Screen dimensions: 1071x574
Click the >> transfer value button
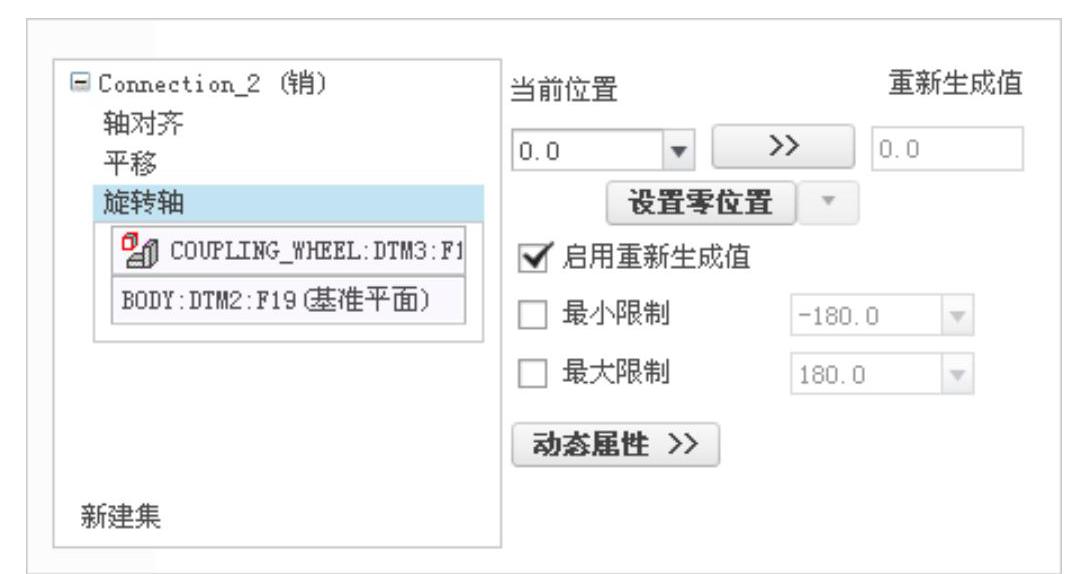coord(783,146)
